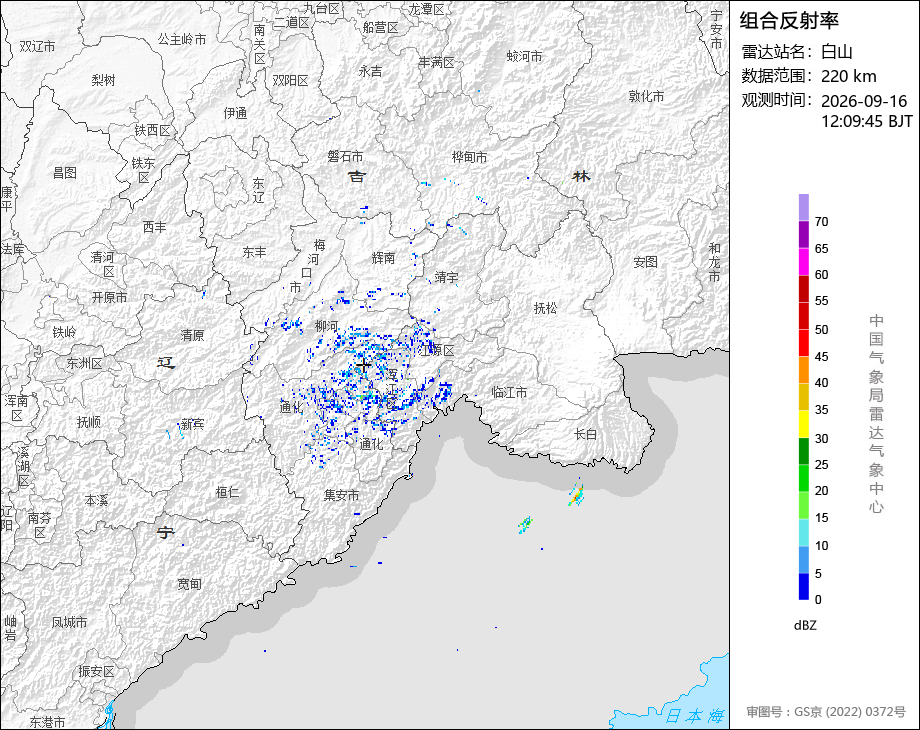Click the 西丰 map label
This screenshot has width=920, height=730.
154,227
